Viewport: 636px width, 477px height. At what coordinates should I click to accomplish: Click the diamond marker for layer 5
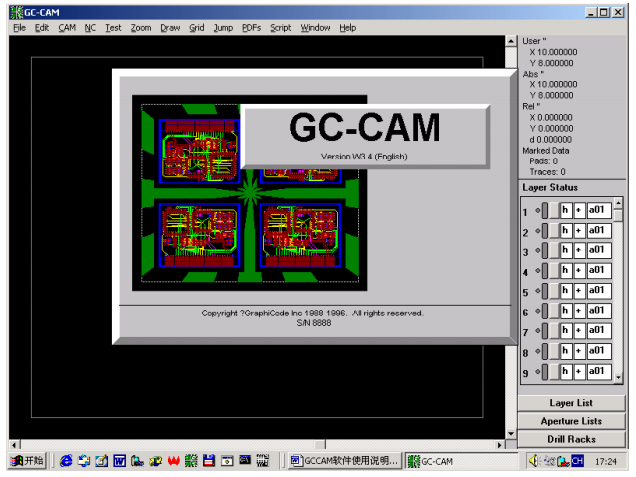(537, 290)
